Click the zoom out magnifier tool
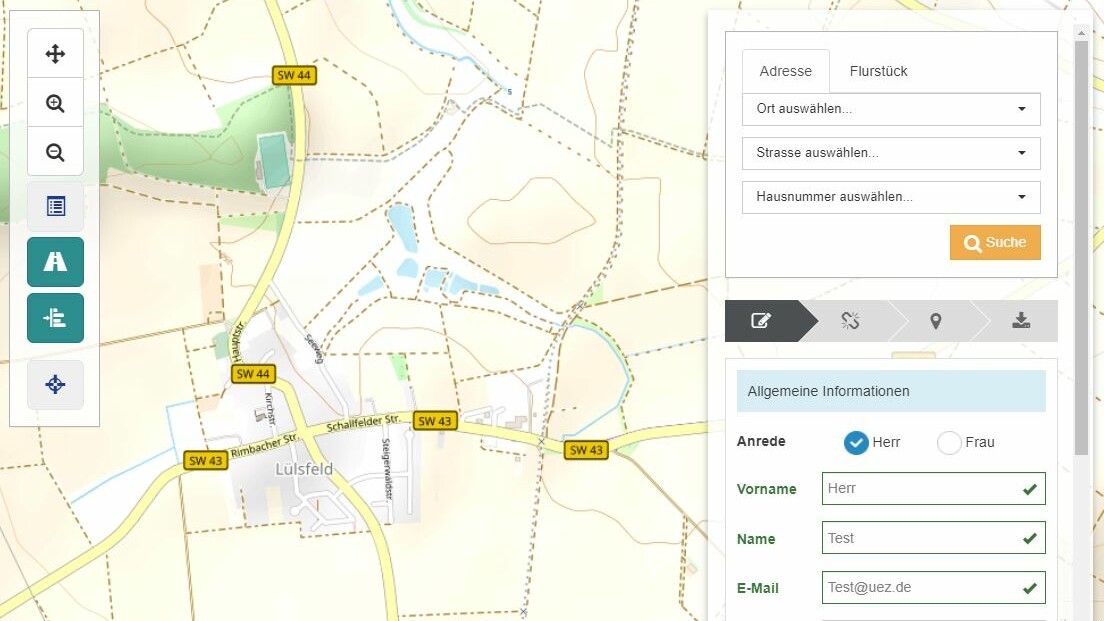The image size is (1104, 621). [x=55, y=152]
